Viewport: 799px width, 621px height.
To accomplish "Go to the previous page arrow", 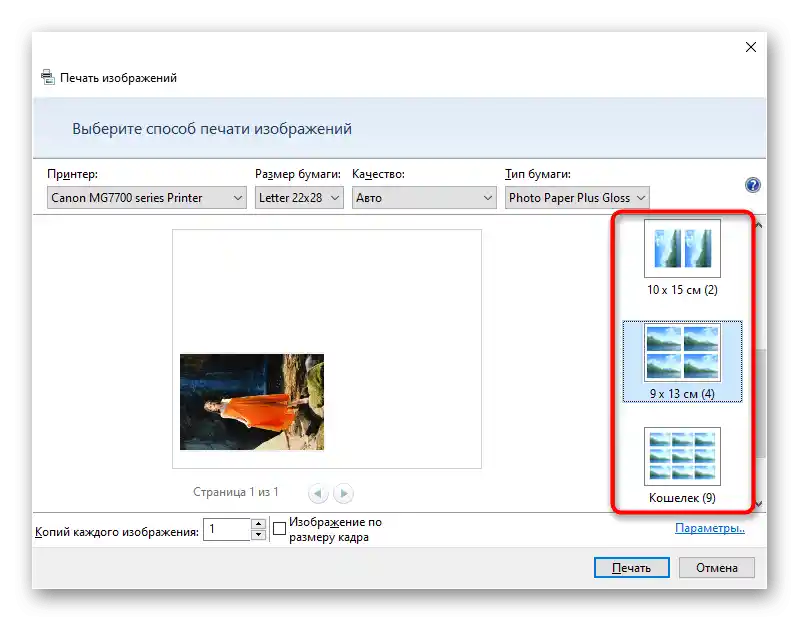I will coord(318,493).
